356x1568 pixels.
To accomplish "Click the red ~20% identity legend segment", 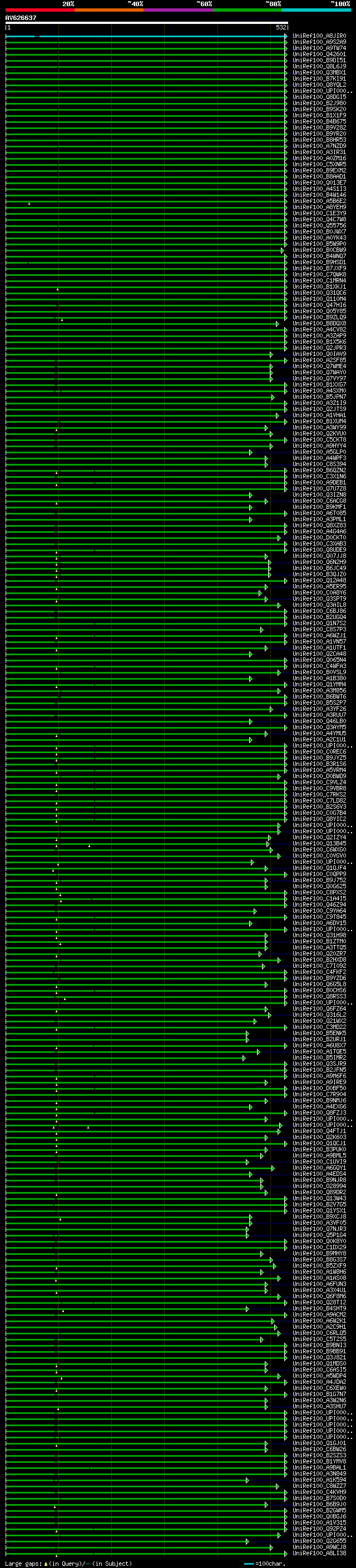I will pyautogui.click(x=39, y=10).
